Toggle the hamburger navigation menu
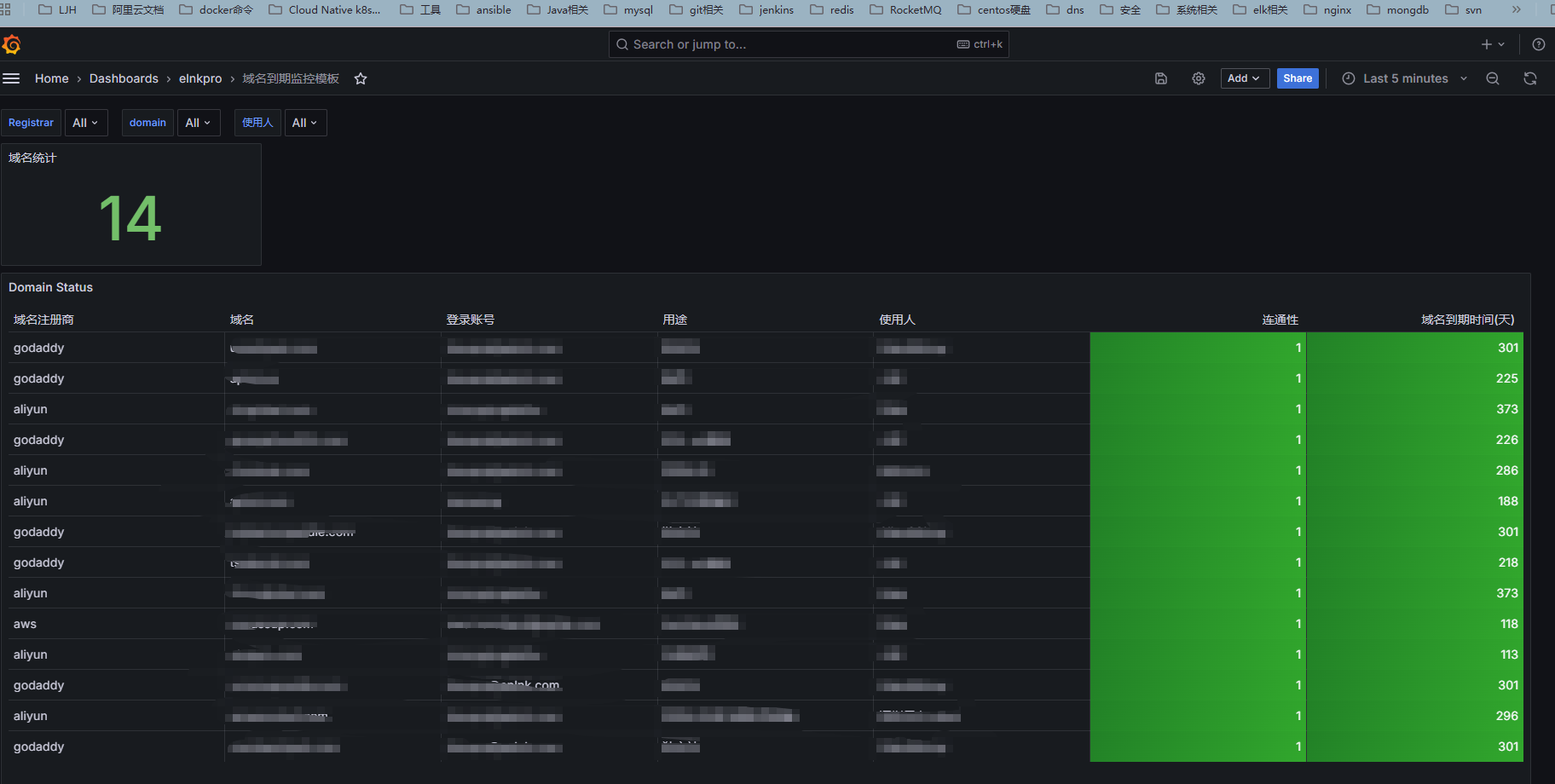 [11, 78]
